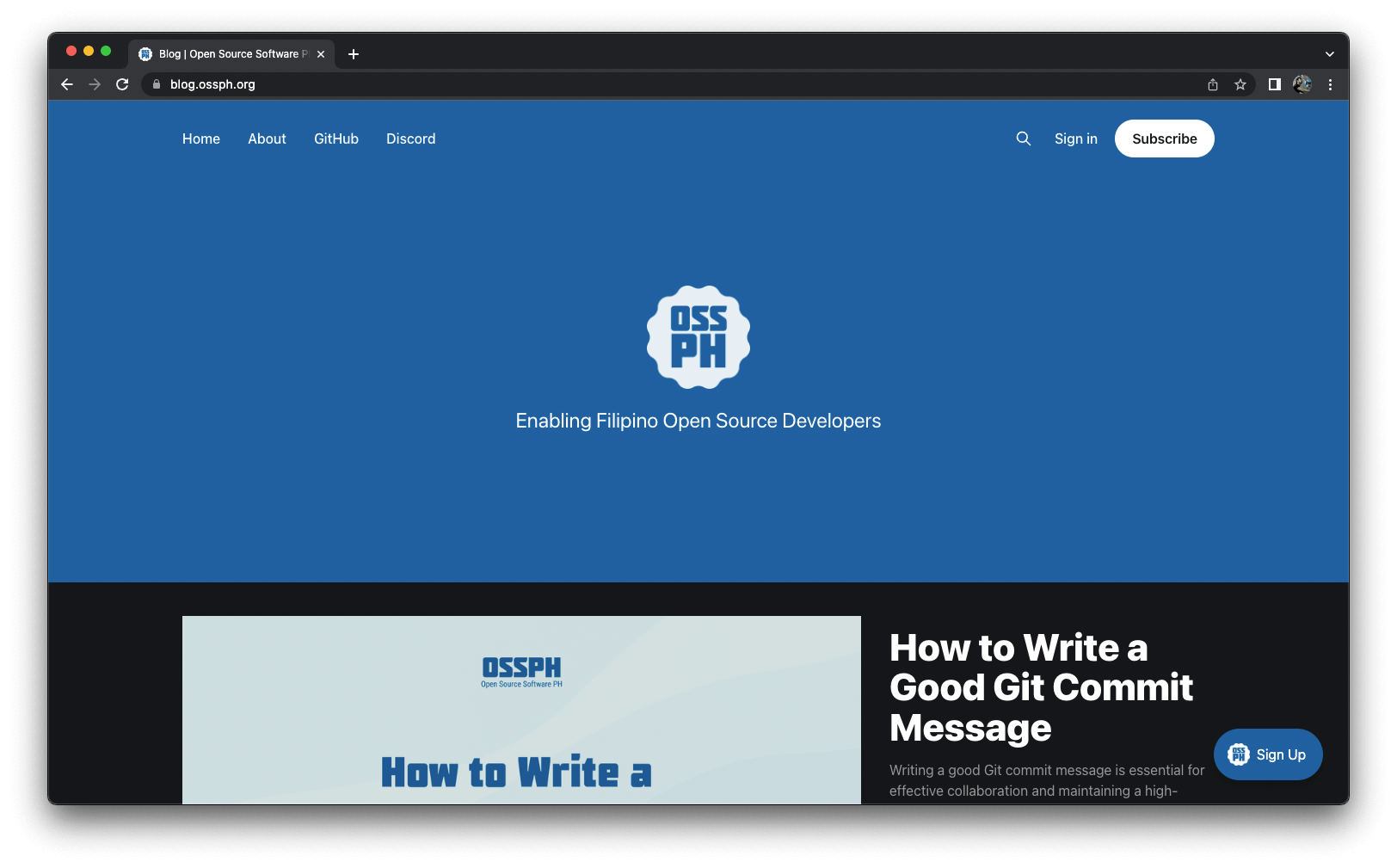
Task: Open the featured post cover image
Action: point(521,710)
